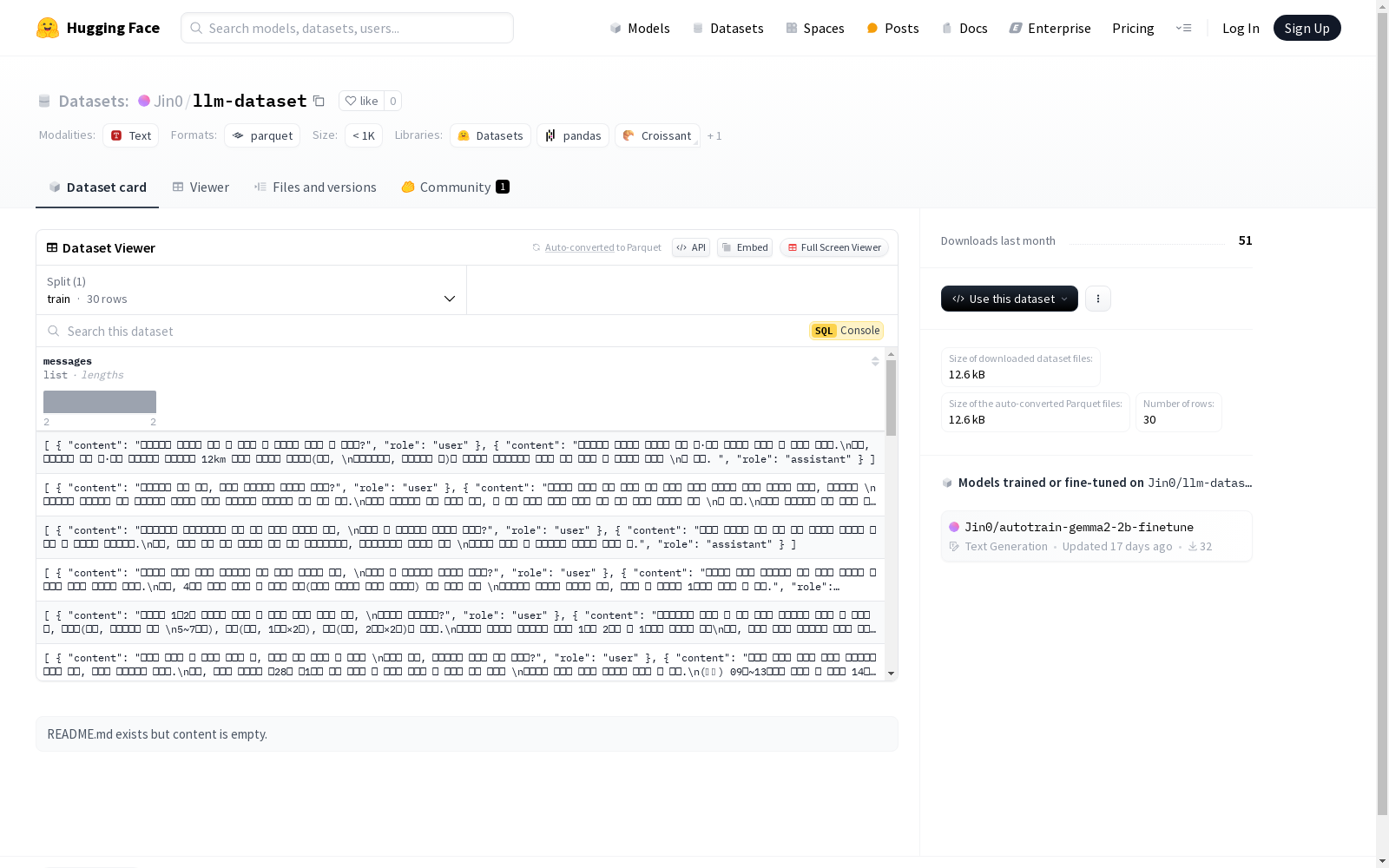Select the row mentioning 12km

coord(461,452)
